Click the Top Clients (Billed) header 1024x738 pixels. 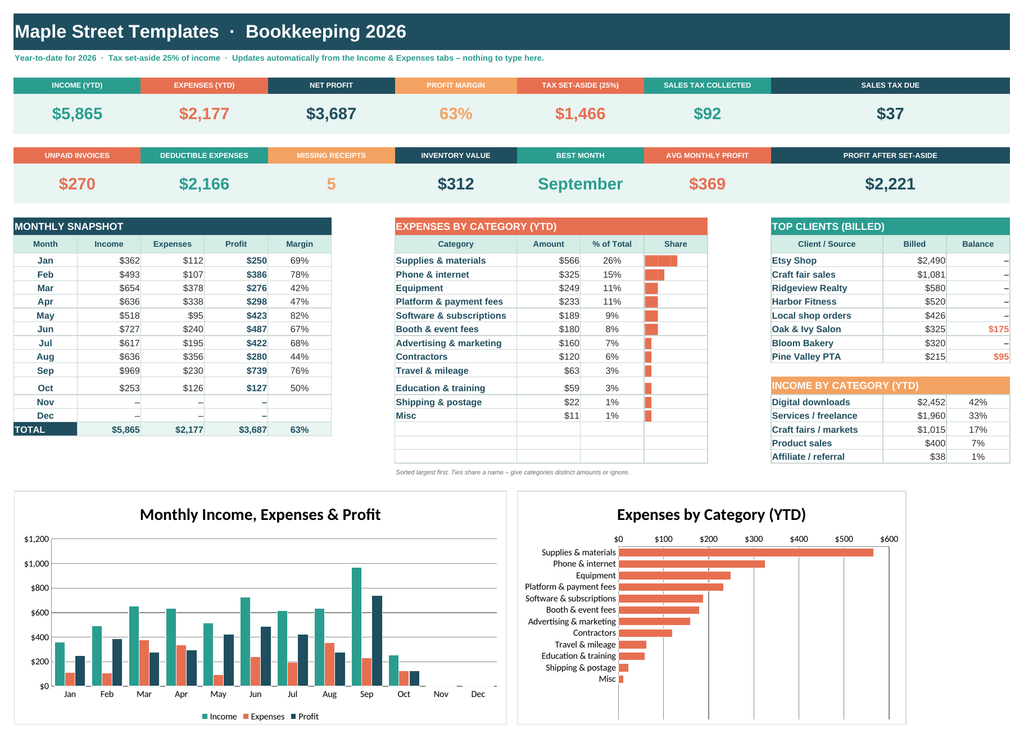click(x=890, y=227)
